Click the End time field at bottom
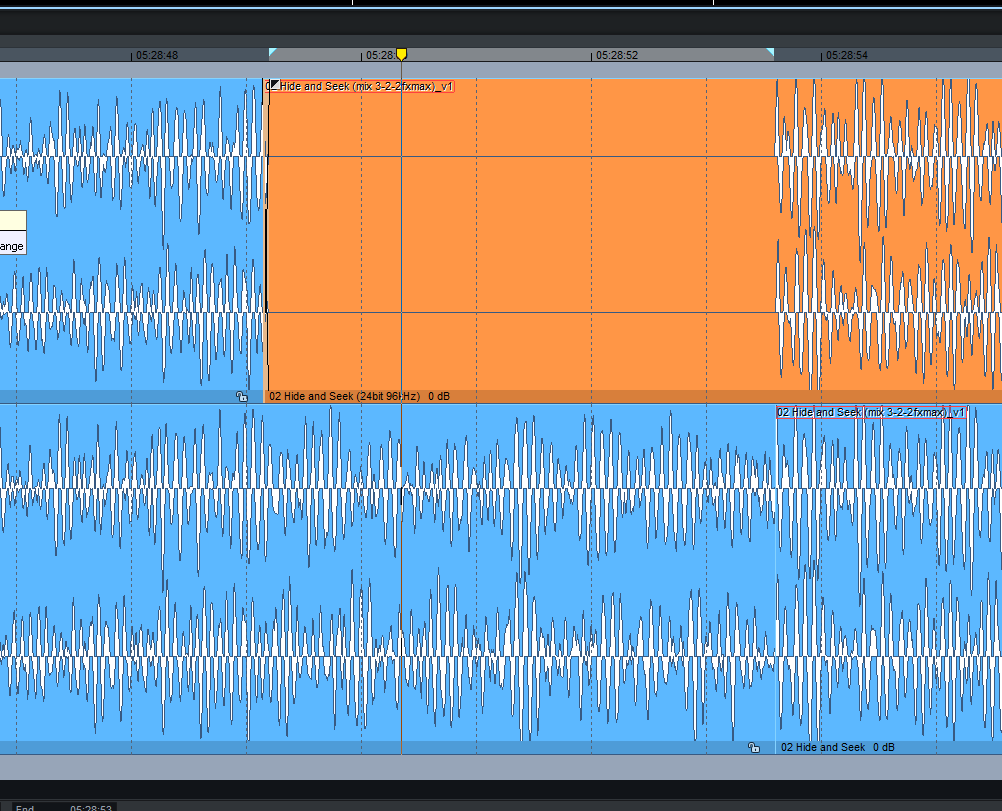1002x811 pixels. click(91, 807)
